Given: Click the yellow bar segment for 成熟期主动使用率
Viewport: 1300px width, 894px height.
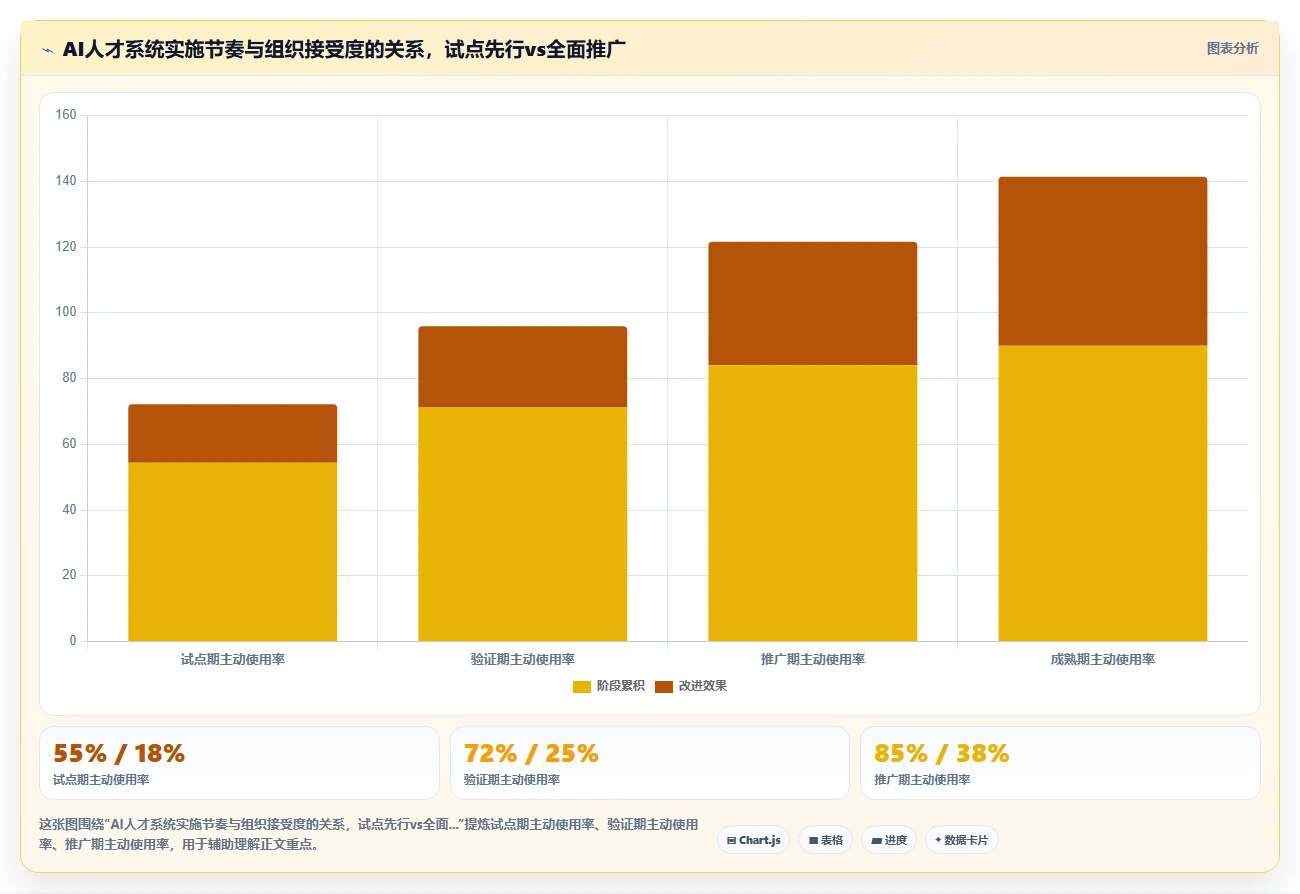Looking at the screenshot, I should pyautogui.click(x=1102, y=493).
